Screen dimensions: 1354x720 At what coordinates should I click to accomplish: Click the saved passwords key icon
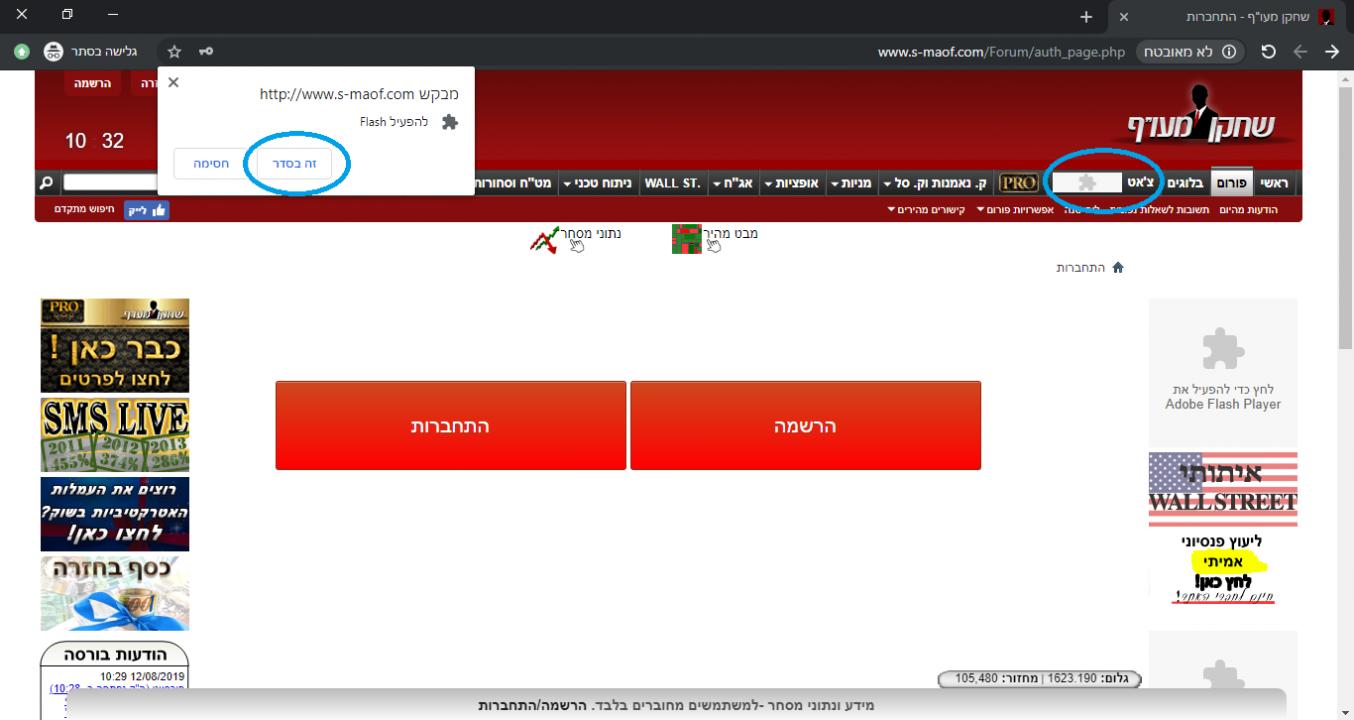207,52
